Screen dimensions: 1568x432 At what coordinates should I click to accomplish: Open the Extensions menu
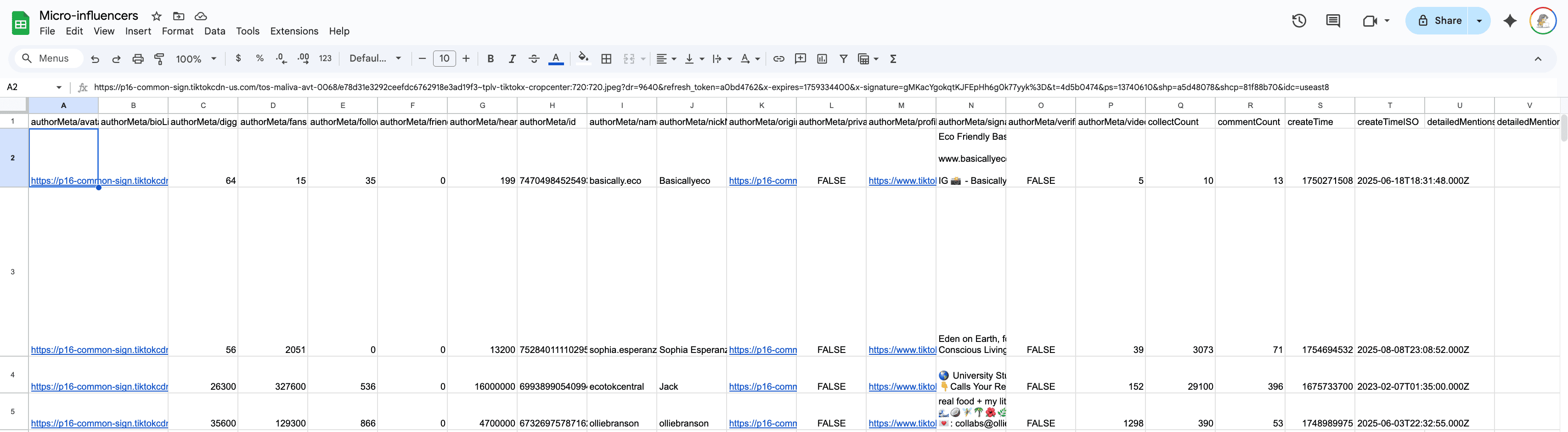294,31
